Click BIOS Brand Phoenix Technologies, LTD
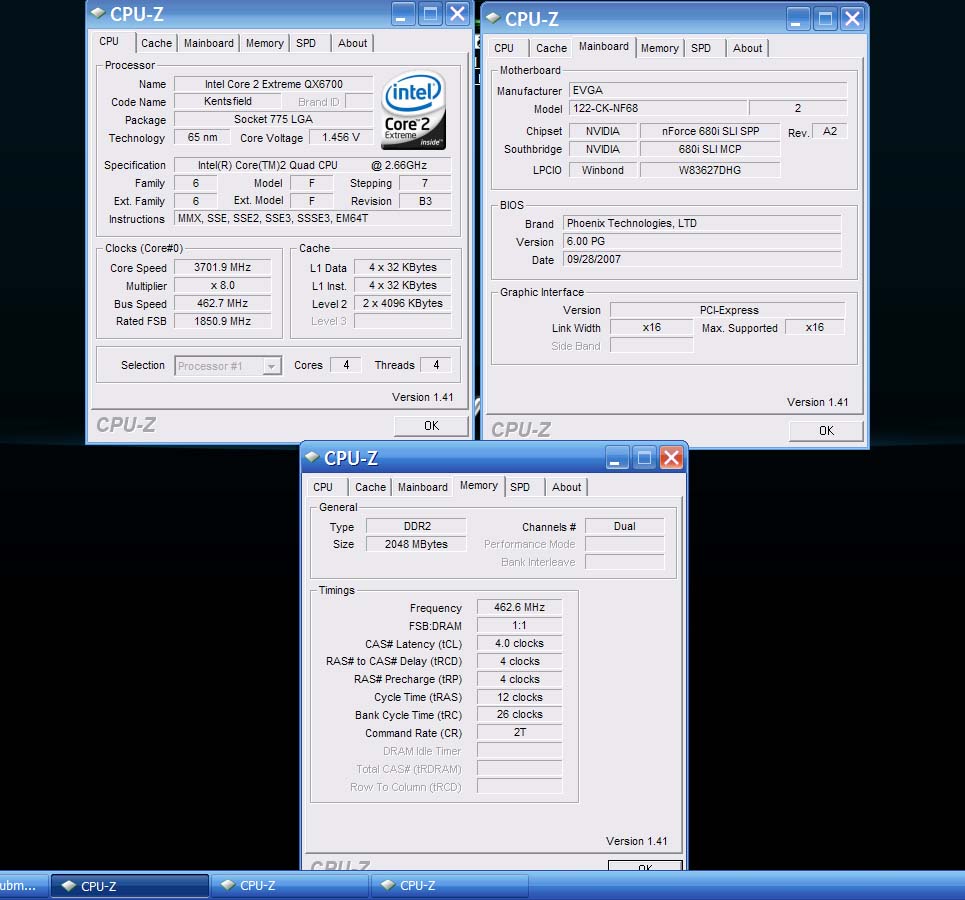 [x=702, y=223]
